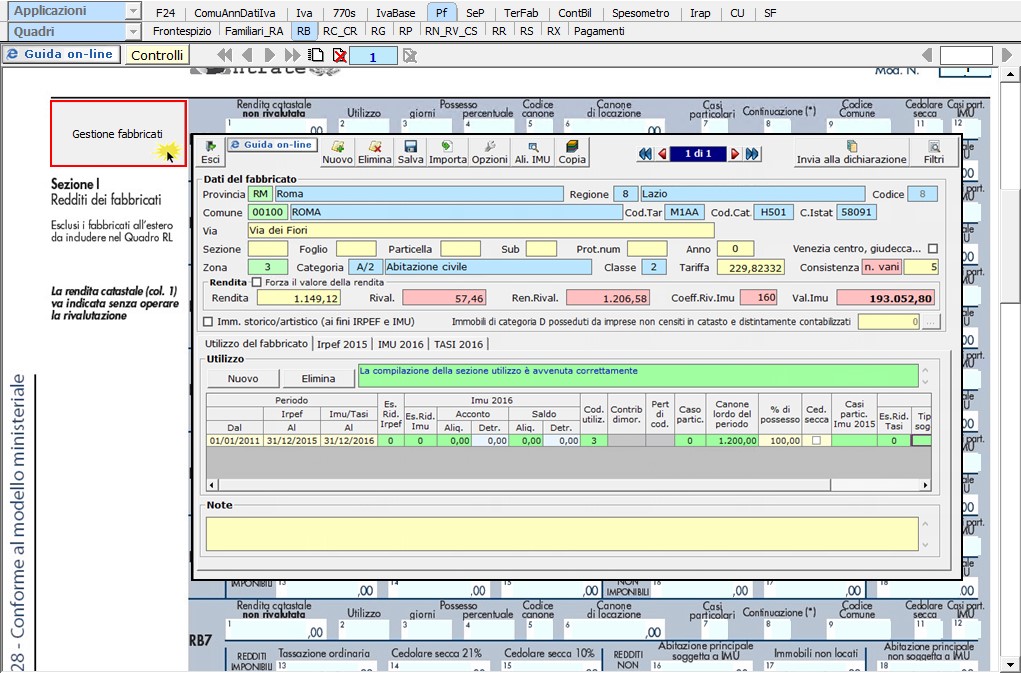Click the right arrow of the utilizzo table scrollbar

925,485
